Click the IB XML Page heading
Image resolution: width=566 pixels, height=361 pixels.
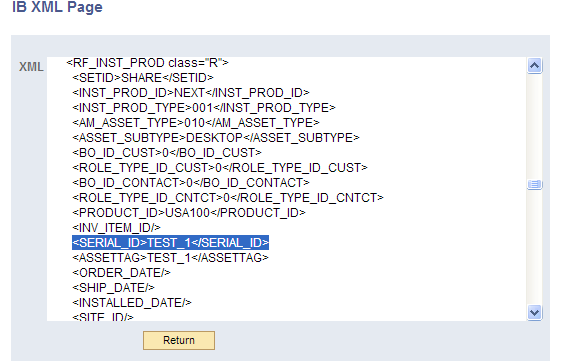coord(57,7)
